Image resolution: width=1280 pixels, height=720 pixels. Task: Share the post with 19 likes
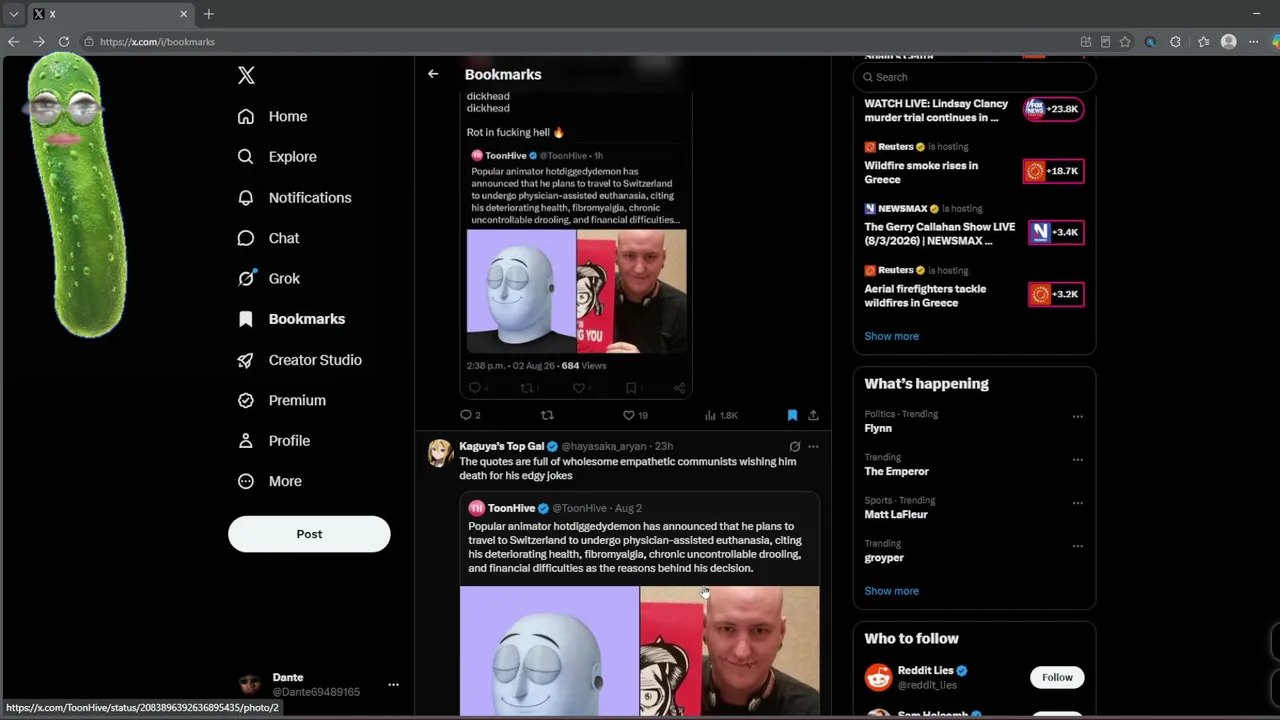tap(813, 415)
